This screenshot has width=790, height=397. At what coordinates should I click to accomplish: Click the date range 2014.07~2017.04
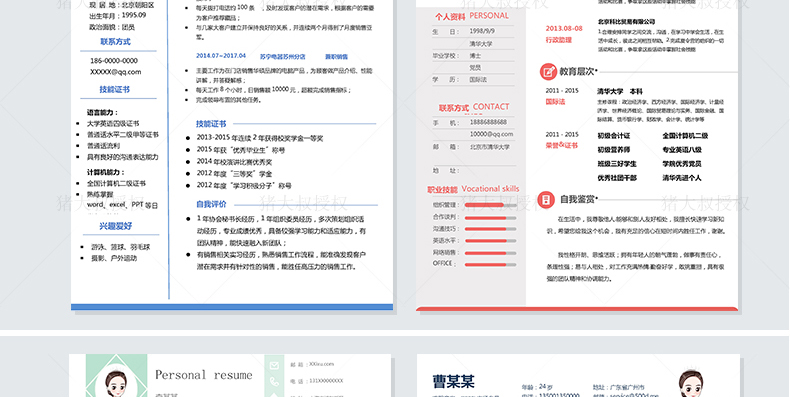[221, 56]
